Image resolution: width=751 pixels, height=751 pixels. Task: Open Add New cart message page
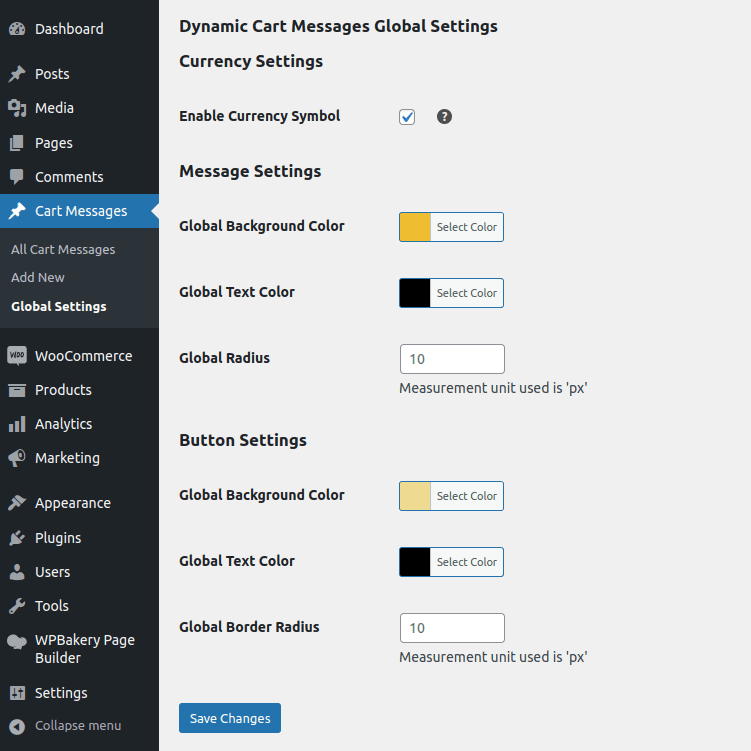38,278
